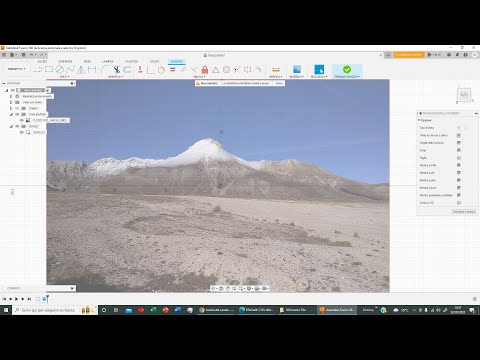Image resolution: width=480 pixels, height=360 pixels.
Task: Open the notifications bell icon
Action: 457,55
